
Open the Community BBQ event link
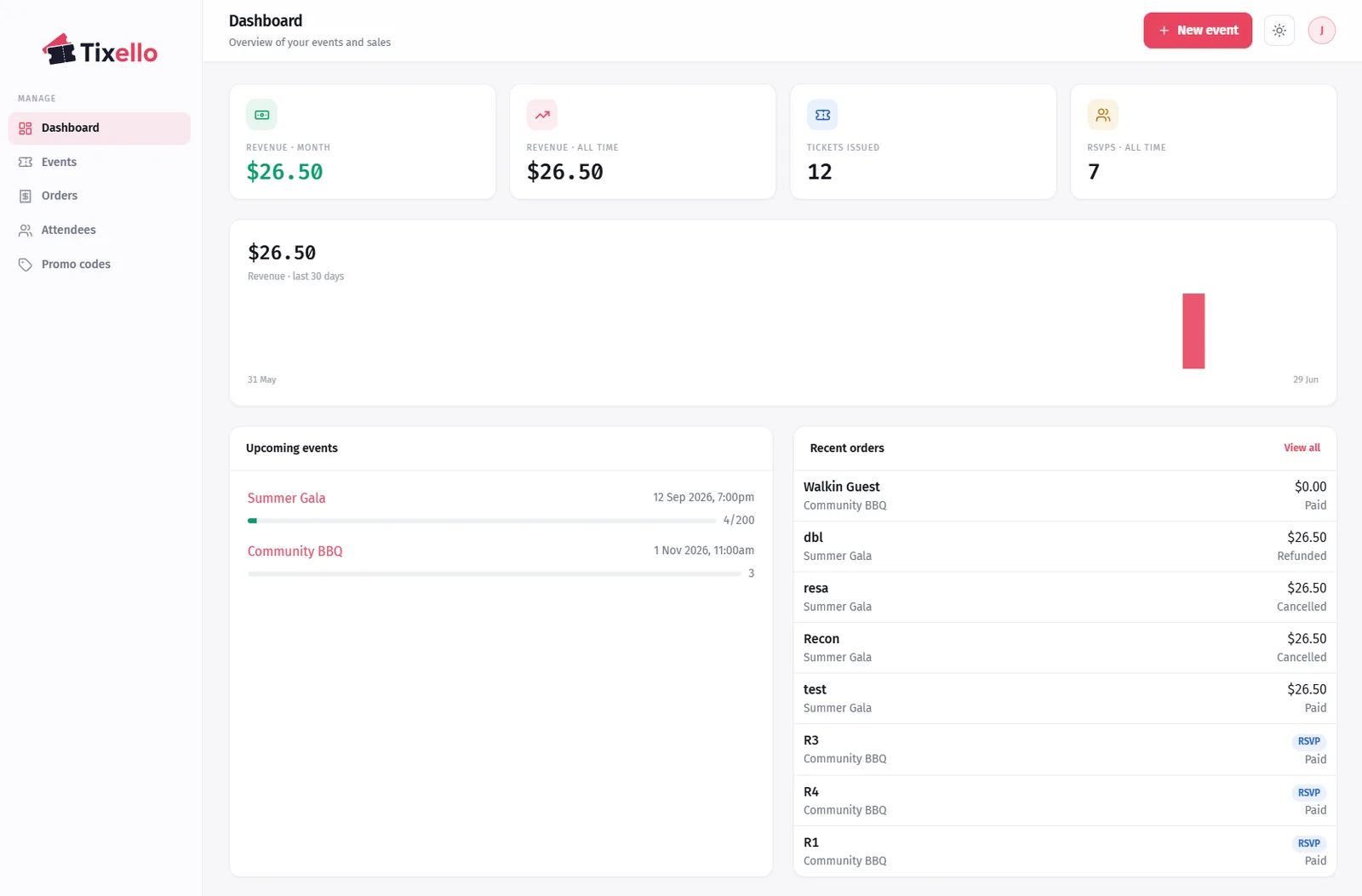click(295, 551)
